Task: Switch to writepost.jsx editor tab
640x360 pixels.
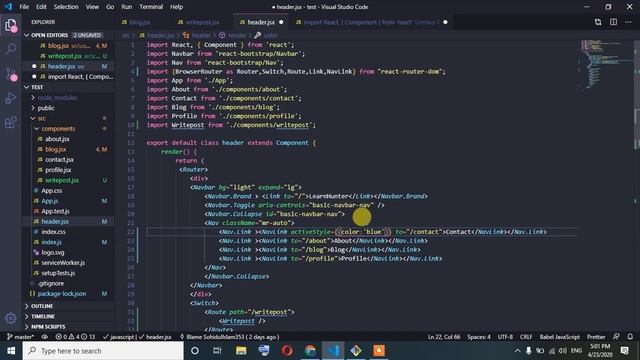Action: (x=203, y=22)
